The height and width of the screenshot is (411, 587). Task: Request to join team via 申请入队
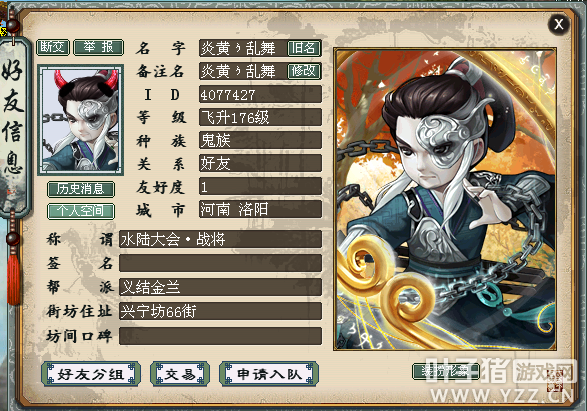tap(269, 374)
